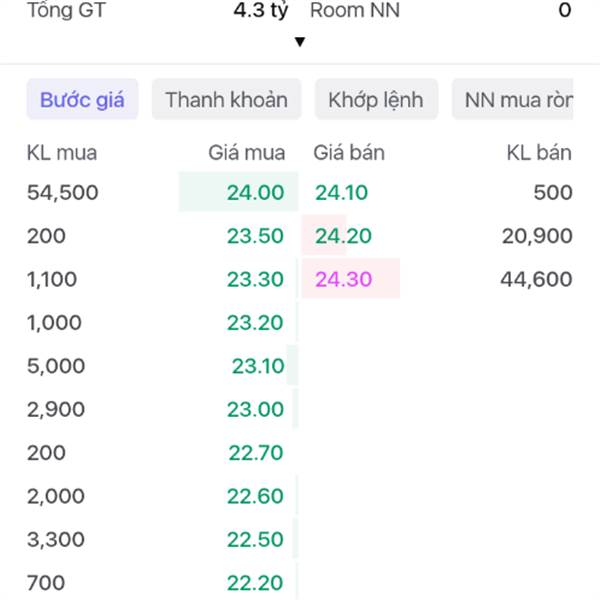This screenshot has height=600, width=600.
Task: Click bid price 23.10
Action: pos(258,366)
